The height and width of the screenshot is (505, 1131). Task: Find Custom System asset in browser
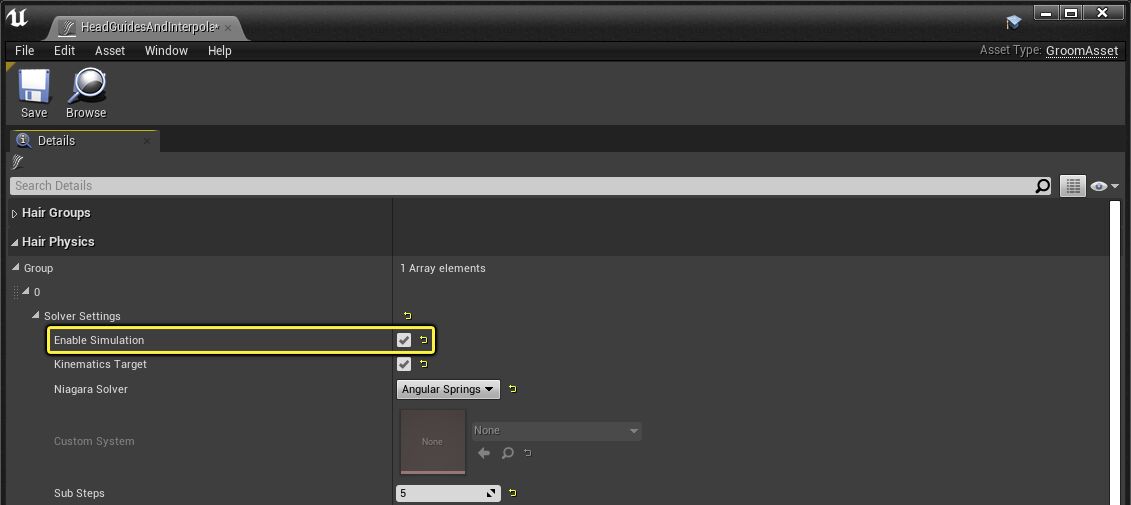[508, 453]
